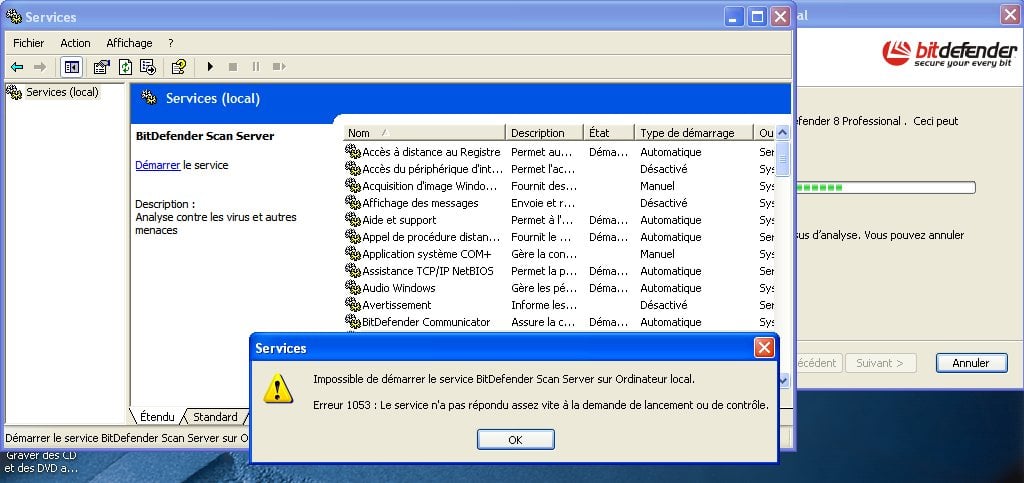Click the Démarrer le service link
Screen dimensions: 1024x483
coord(157,165)
